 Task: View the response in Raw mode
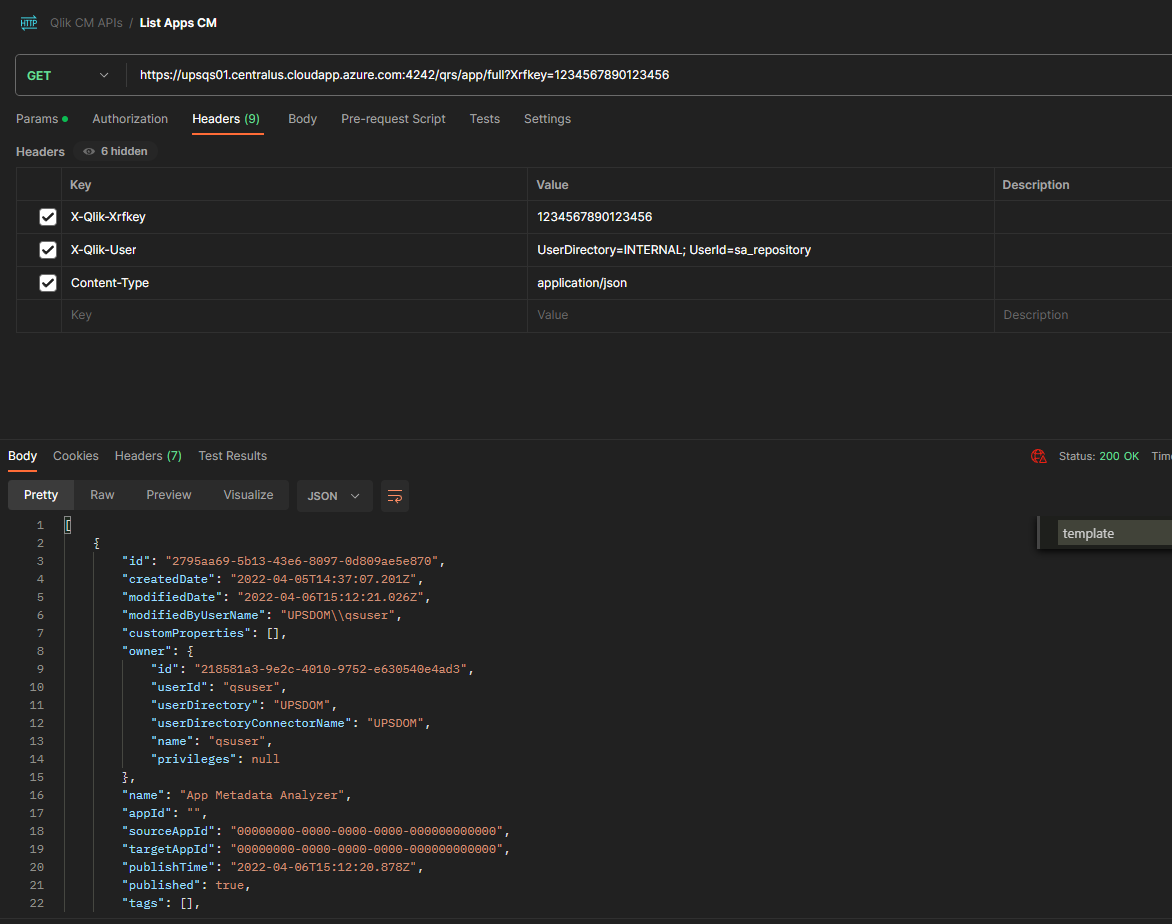(x=101, y=494)
